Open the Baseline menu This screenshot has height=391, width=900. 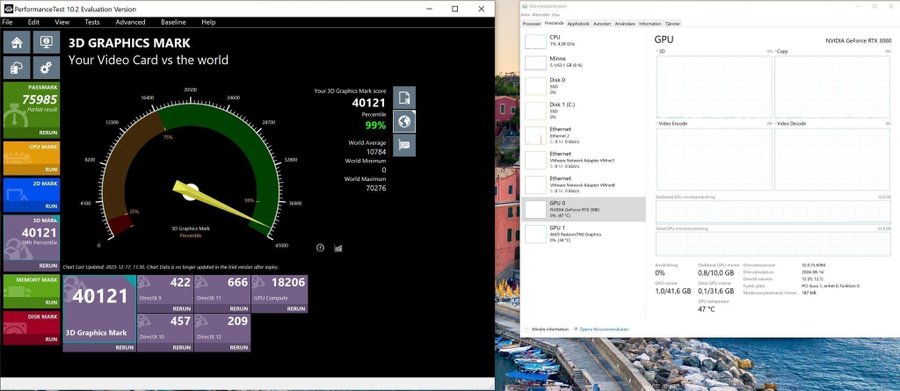pyautogui.click(x=173, y=22)
